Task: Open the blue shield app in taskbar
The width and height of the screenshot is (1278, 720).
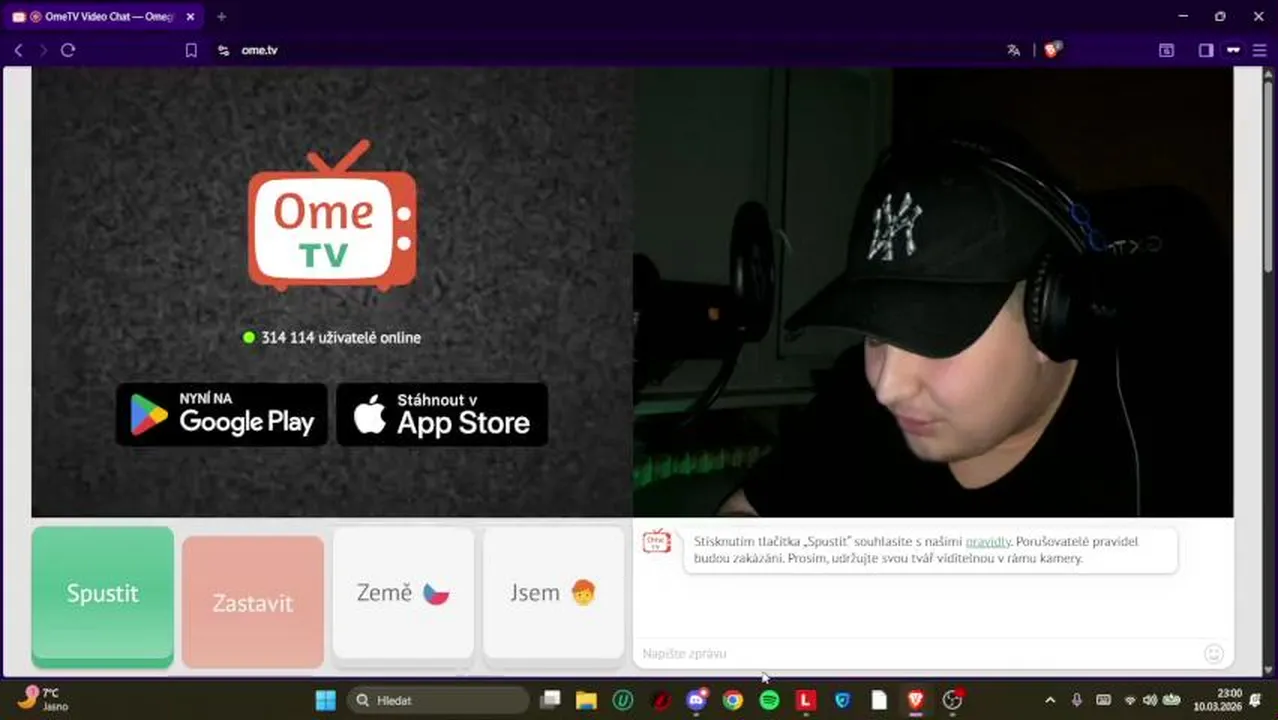Action: pos(842,700)
